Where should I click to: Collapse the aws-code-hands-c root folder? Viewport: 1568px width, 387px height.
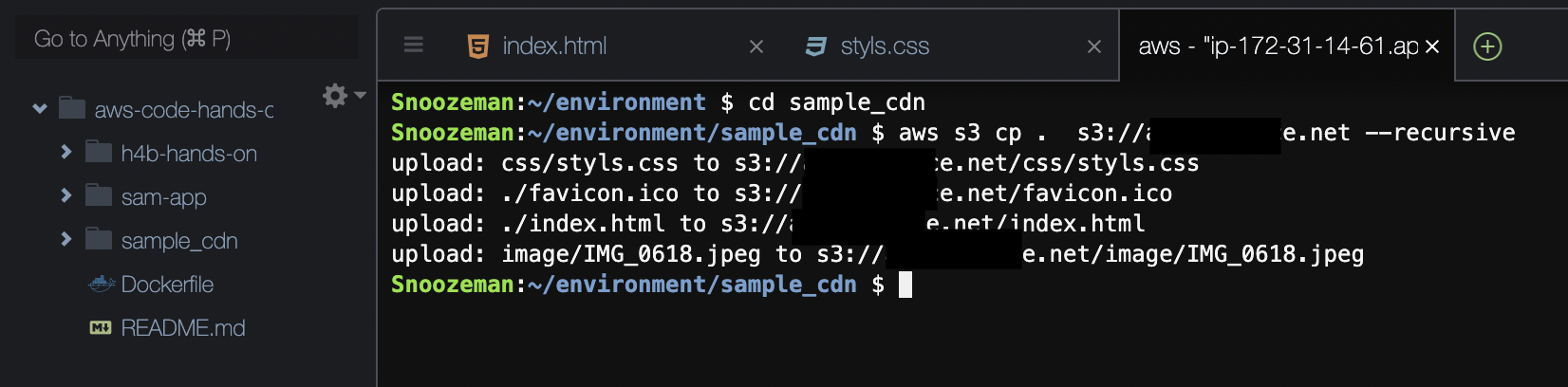coord(40,109)
